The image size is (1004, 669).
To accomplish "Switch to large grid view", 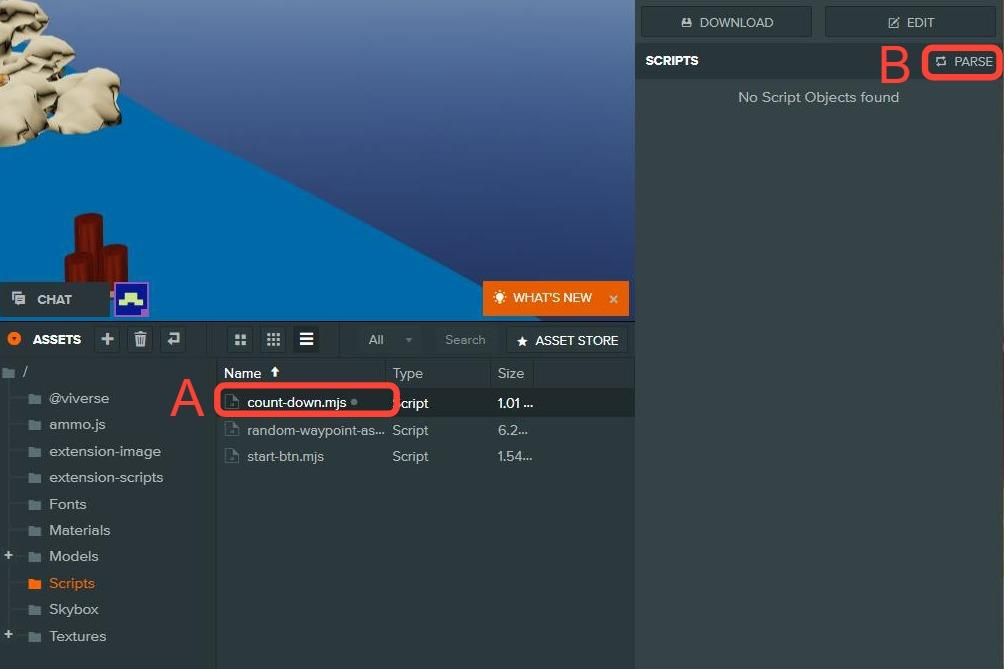I will coord(240,340).
